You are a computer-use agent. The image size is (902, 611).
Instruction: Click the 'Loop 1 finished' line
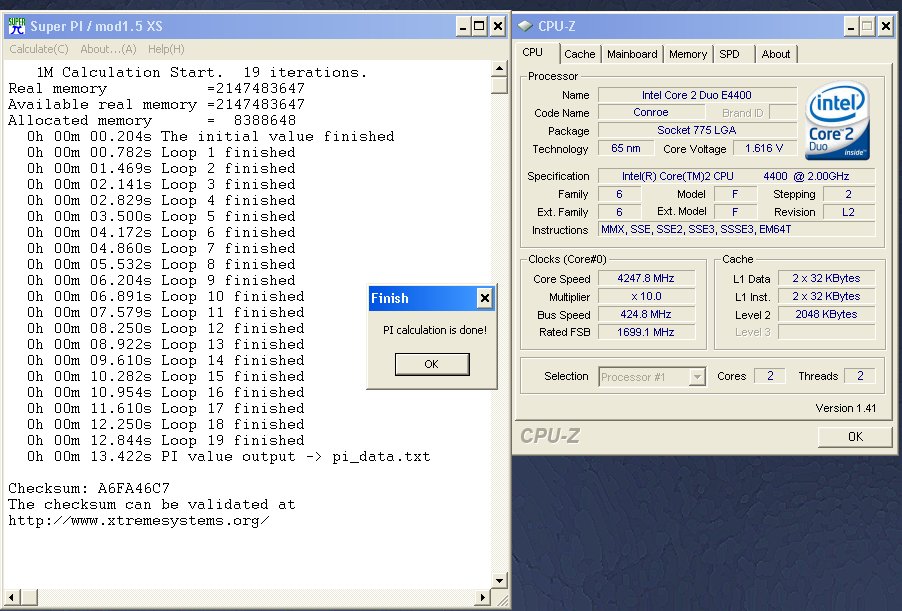(161, 152)
